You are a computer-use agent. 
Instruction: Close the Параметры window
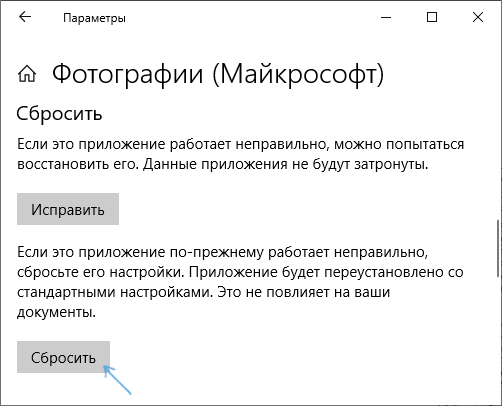[x=478, y=17]
